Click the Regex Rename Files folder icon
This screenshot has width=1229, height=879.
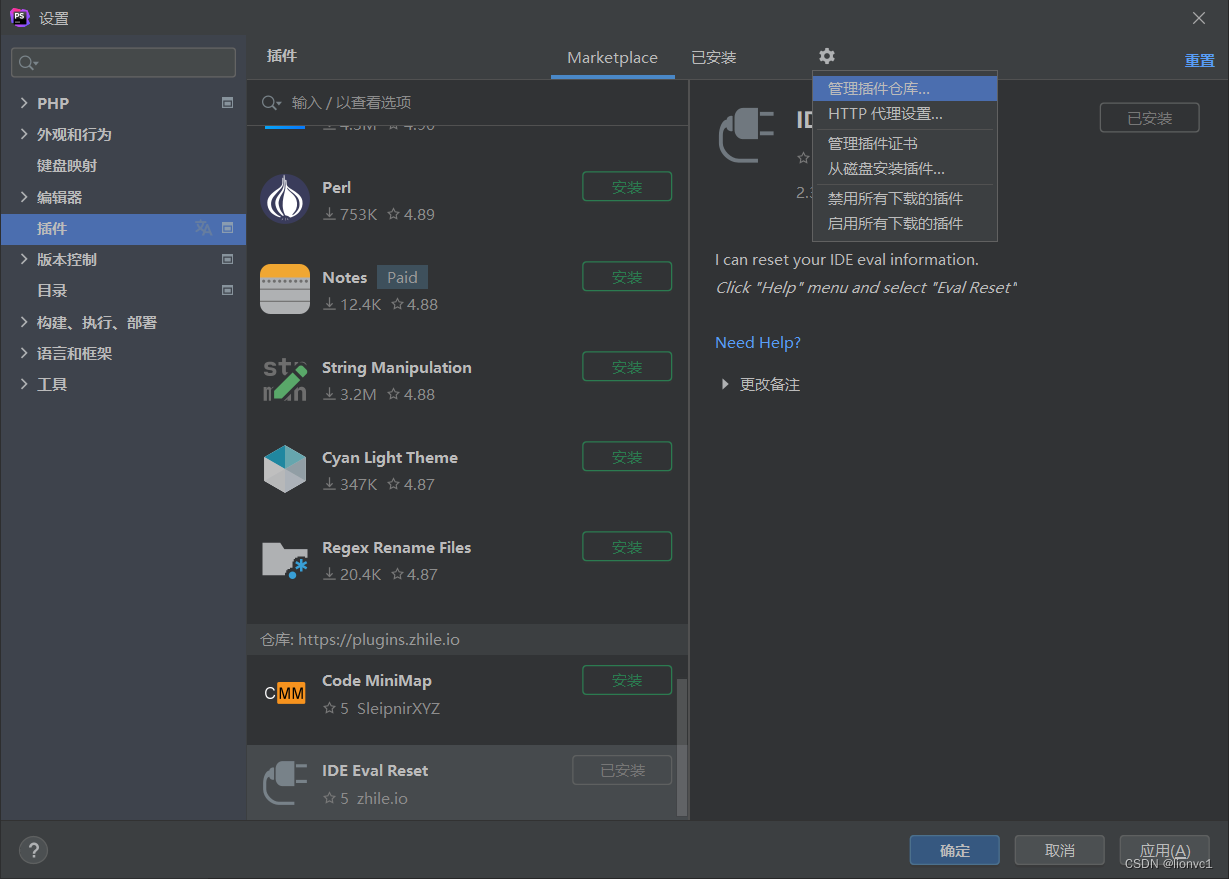[285, 560]
